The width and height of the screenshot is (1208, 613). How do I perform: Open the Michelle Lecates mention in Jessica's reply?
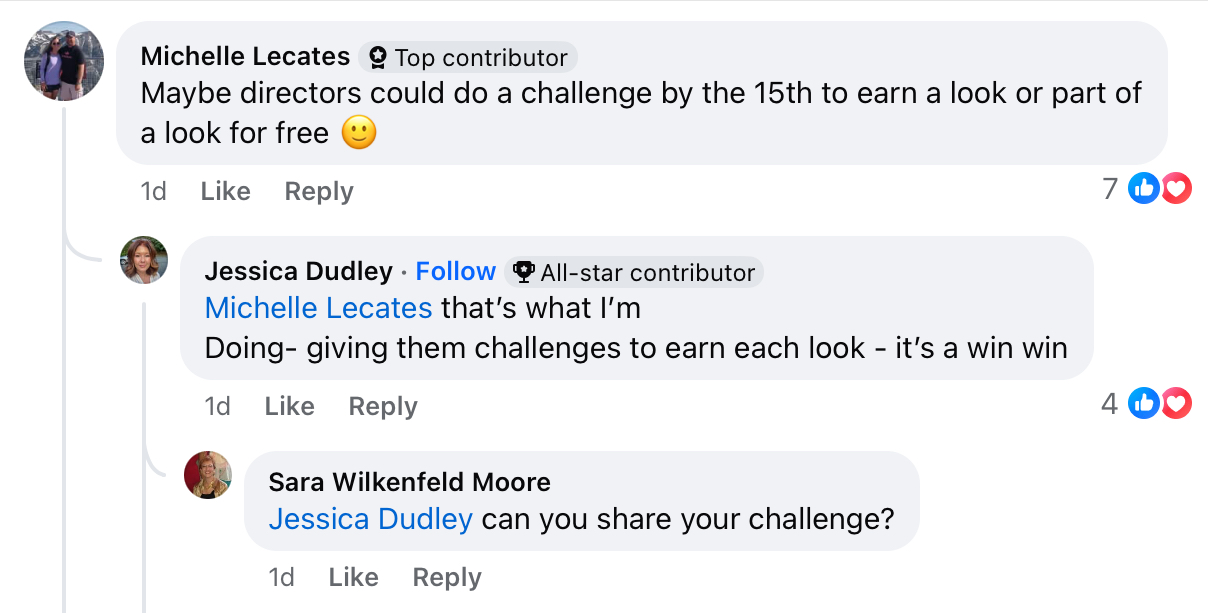click(x=319, y=308)
